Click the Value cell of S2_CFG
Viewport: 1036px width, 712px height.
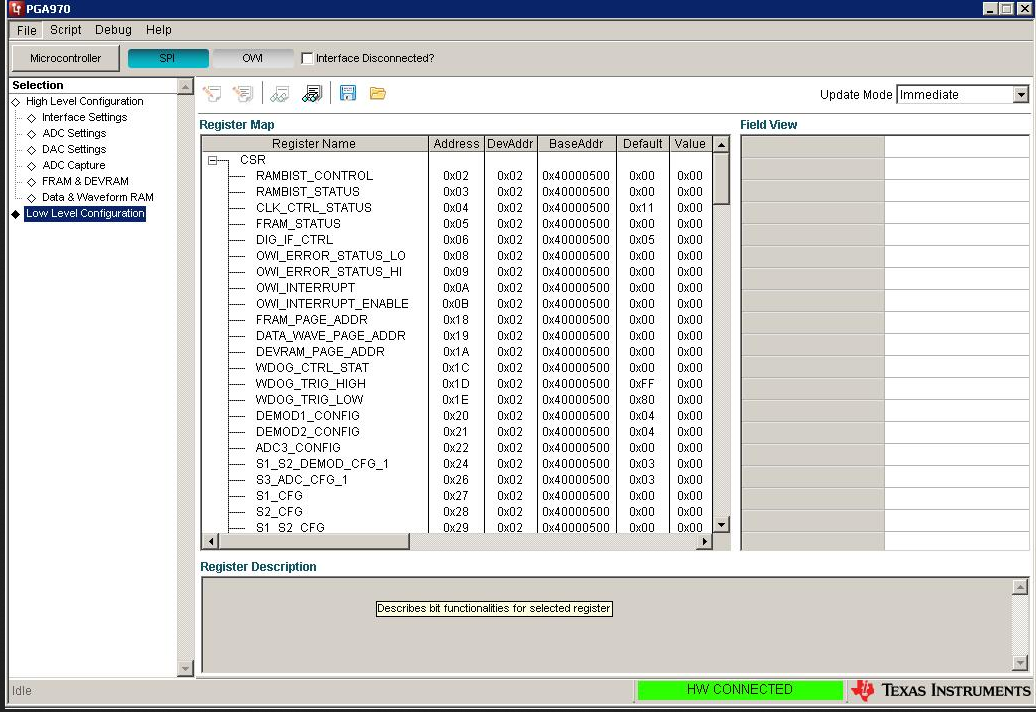[690, 512]
